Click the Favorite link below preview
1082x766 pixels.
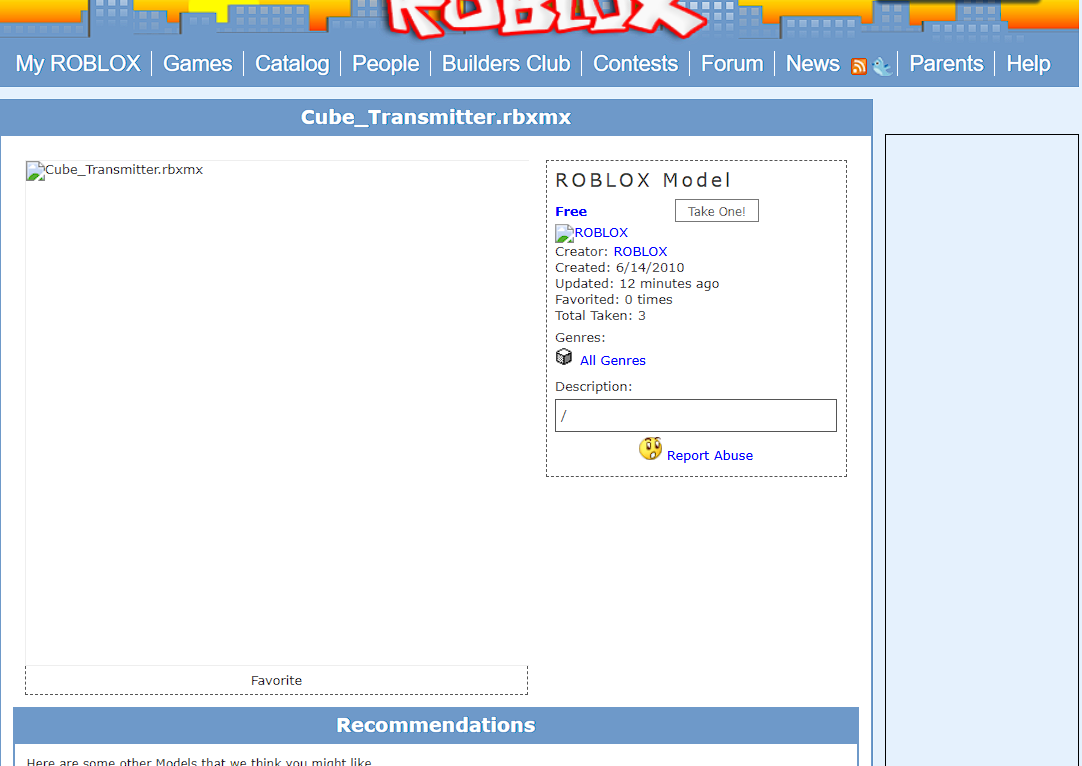pos(276,680)
